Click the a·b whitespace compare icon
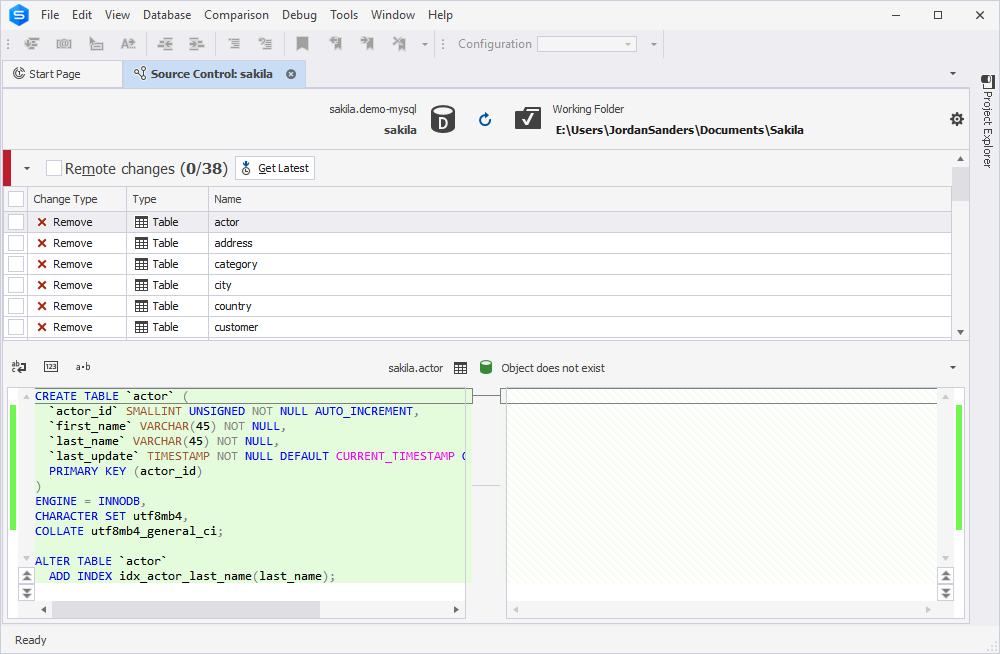 click(x=83, y=366)
